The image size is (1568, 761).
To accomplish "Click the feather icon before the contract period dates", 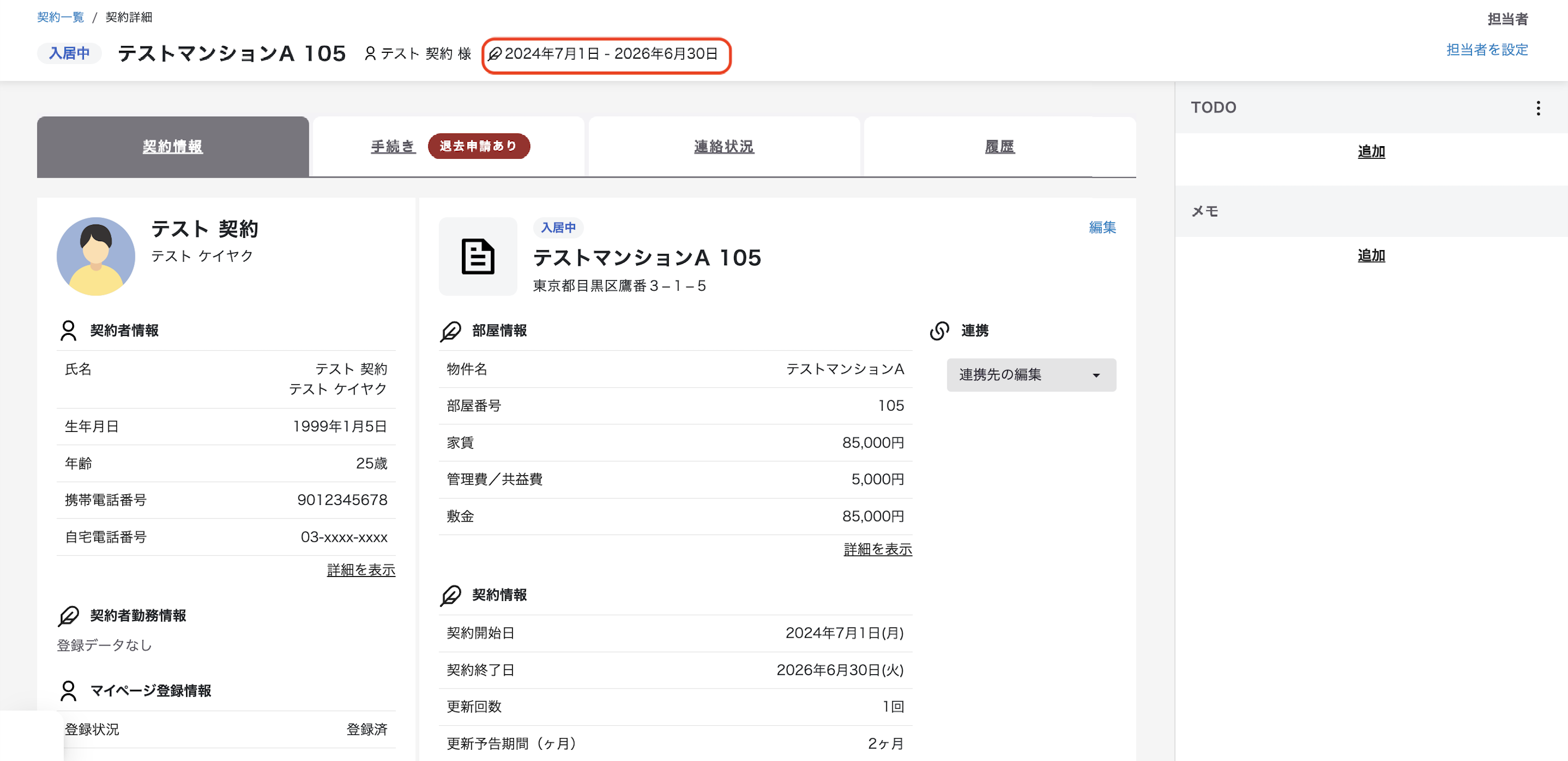I will (495, 54).
